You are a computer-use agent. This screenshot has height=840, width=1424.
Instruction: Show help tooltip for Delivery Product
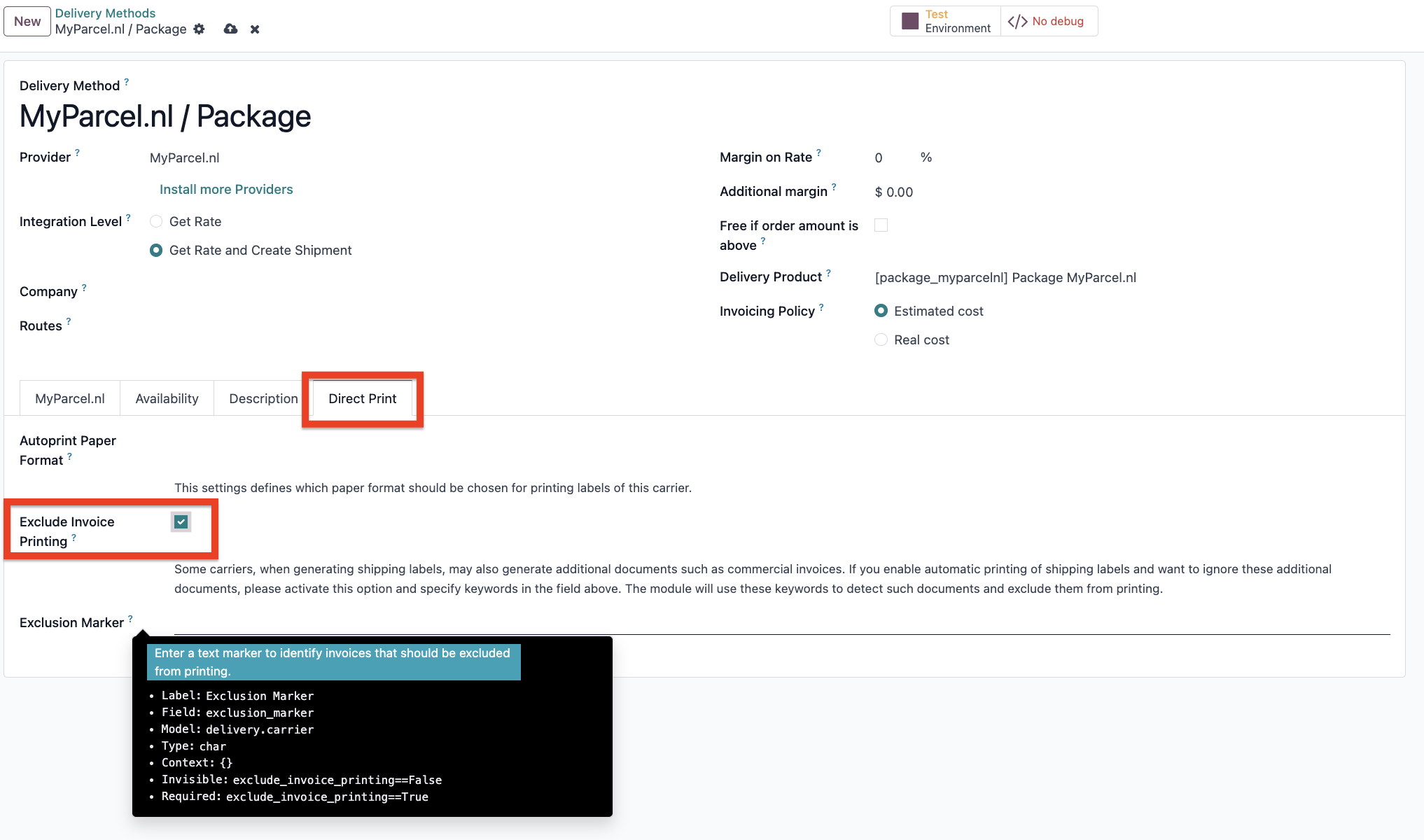[828, 273]
